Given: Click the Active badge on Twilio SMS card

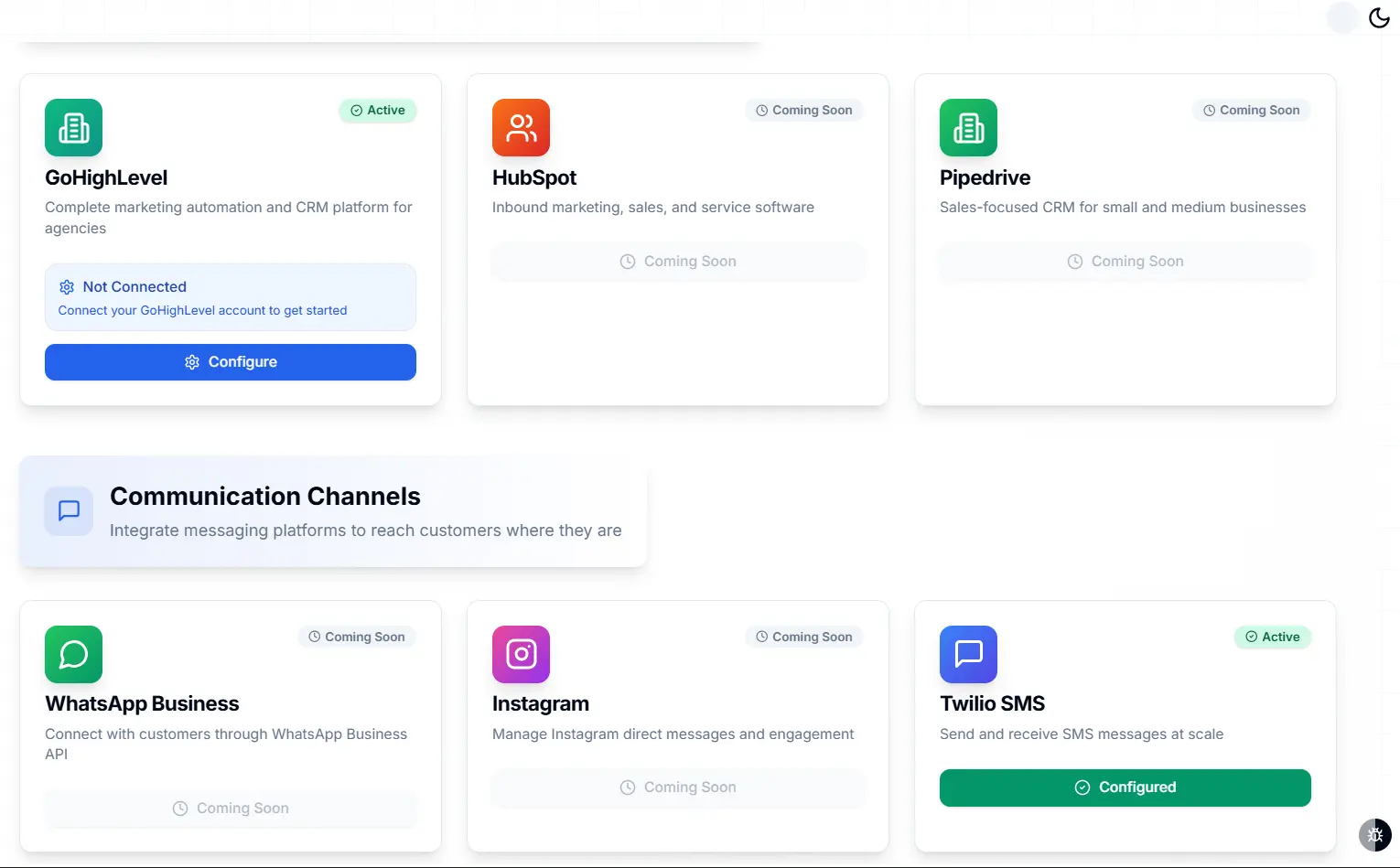Looking at the screenshot, I should [x=1273, y=638].
